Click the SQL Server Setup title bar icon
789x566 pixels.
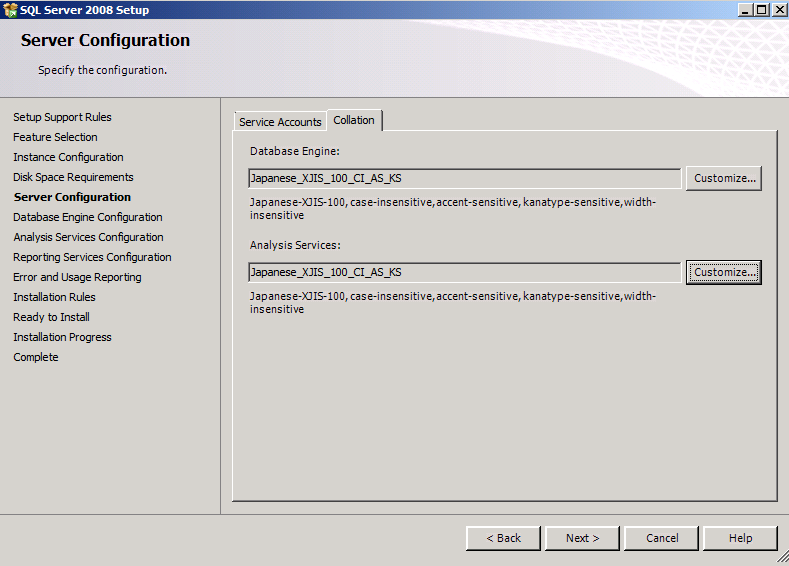[10, 10]
